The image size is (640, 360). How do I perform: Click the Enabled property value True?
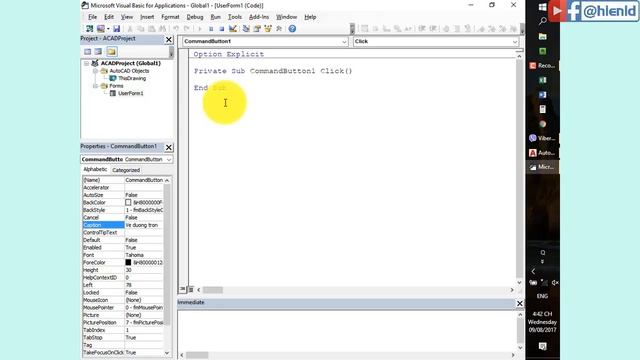click(144, 247)
